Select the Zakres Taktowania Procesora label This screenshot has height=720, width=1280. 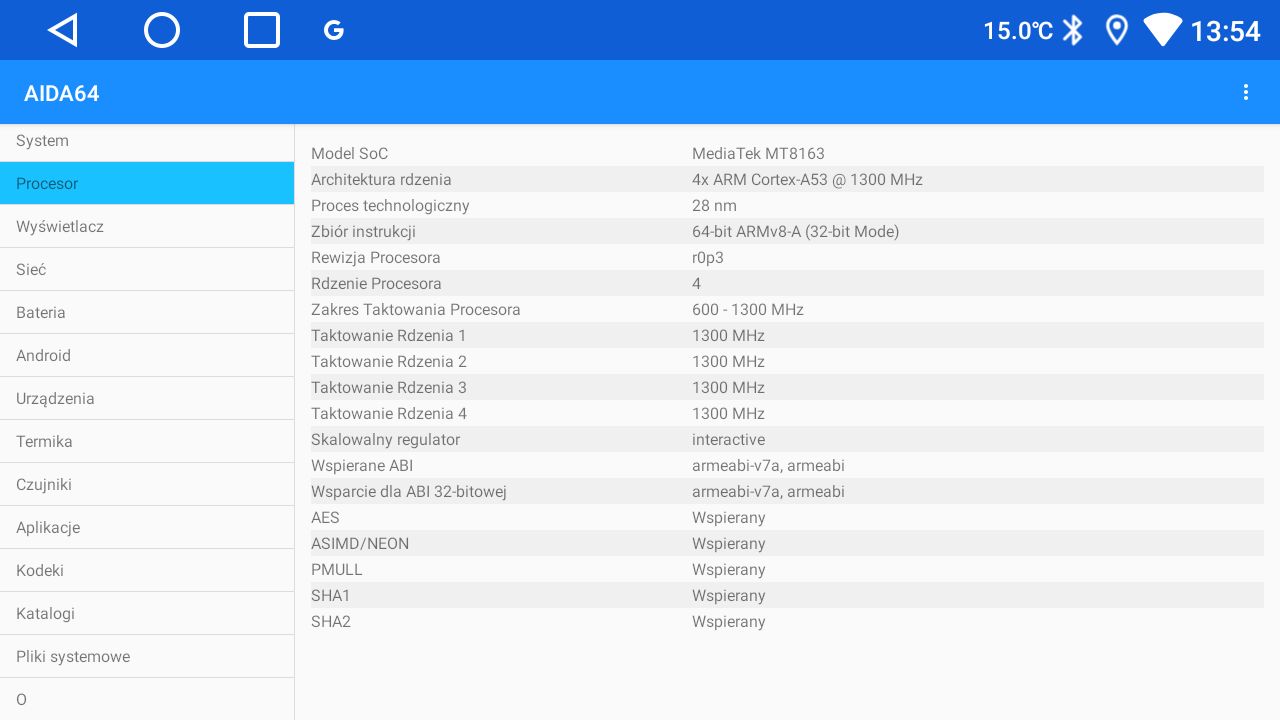point(416,309)
